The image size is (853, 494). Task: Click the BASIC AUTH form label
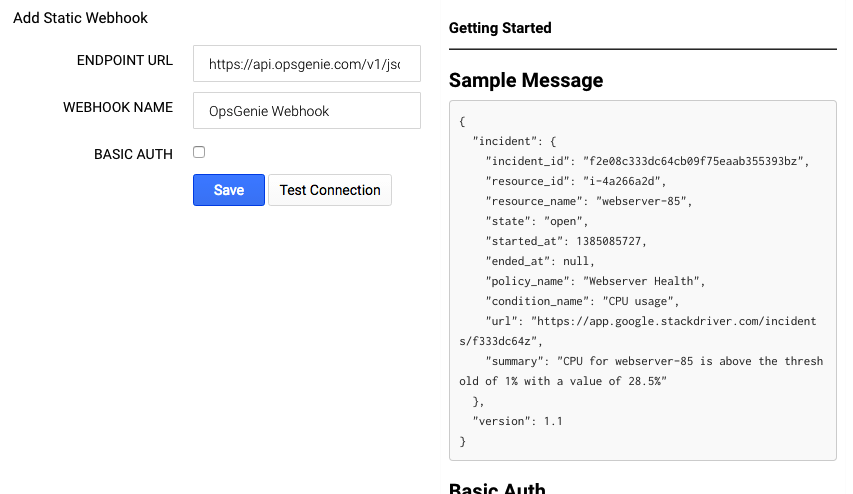pyautogui.click(x=133, y=155)
